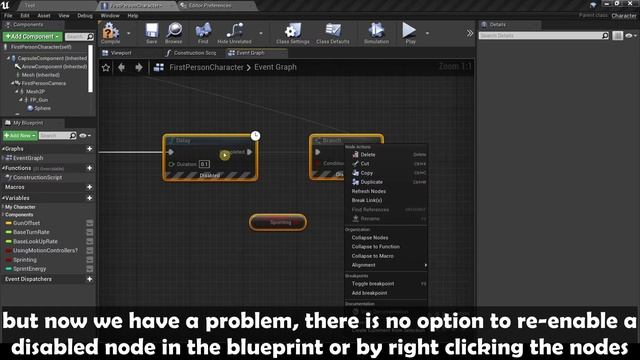Play the game in editor
Image resolution: width=640 pixels, height=360 pixels.
409,33
